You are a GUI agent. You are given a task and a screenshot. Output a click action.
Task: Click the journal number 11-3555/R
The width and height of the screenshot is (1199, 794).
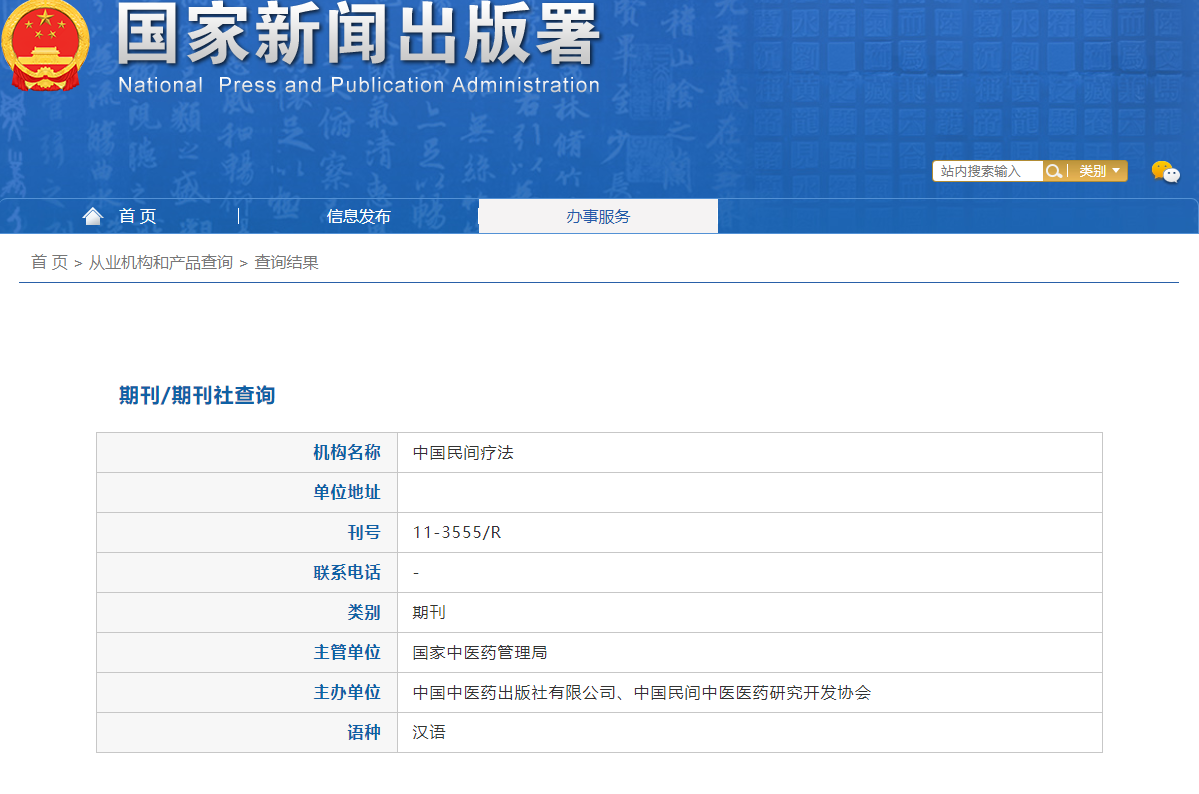457,532
